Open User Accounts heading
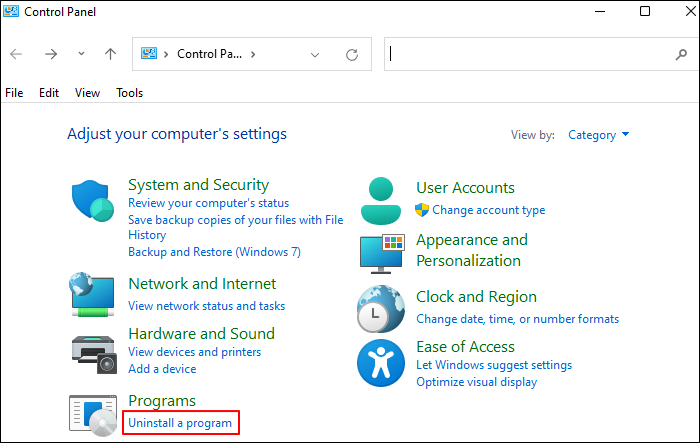This screenshot has height=443, width=700. 465,188
